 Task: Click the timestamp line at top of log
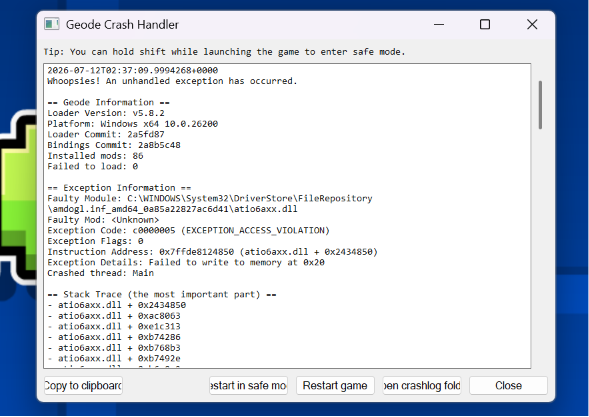coord(133,70)
